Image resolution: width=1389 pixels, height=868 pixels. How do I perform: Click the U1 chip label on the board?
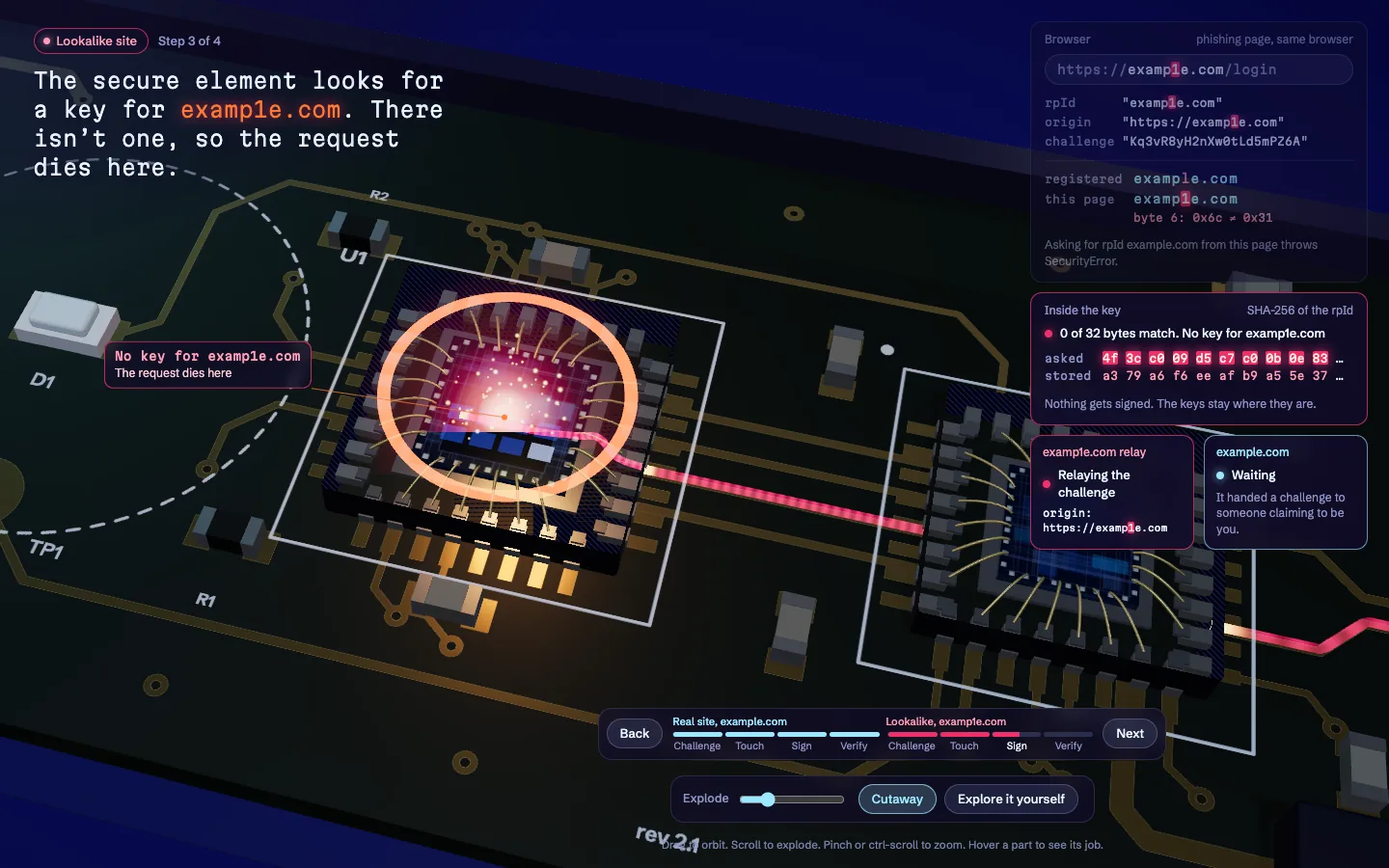(x=353, y=257)
